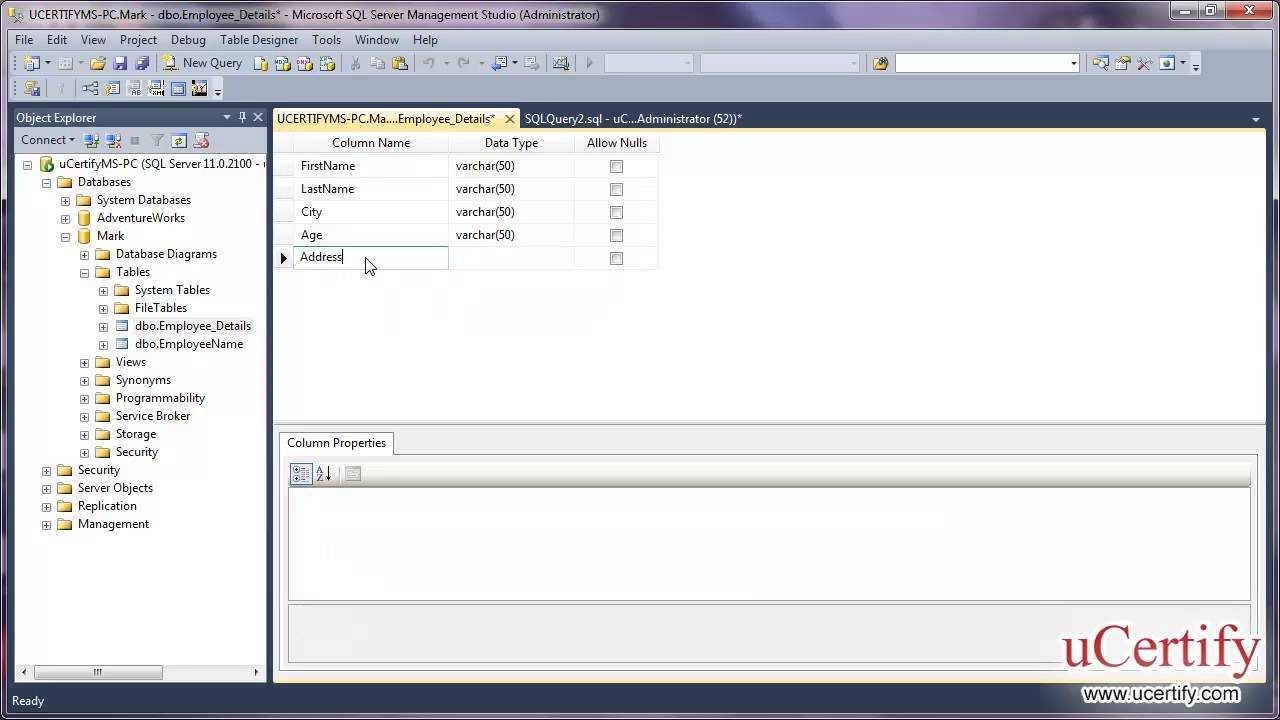Click the Paste clipboard icon

400,63
